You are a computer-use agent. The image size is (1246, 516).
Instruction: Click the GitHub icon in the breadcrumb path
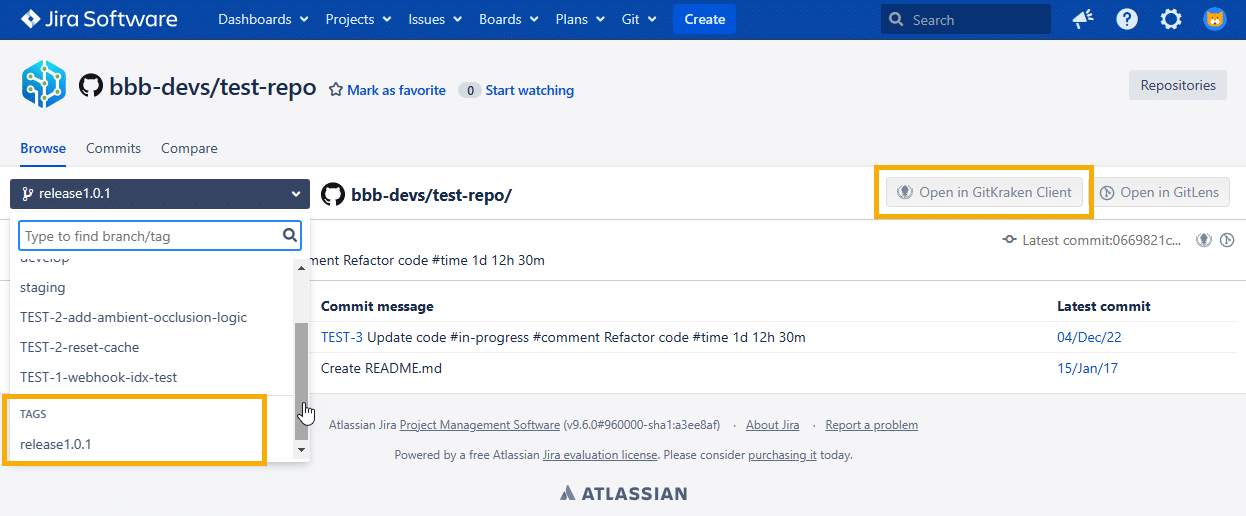(x=332, y=194)
